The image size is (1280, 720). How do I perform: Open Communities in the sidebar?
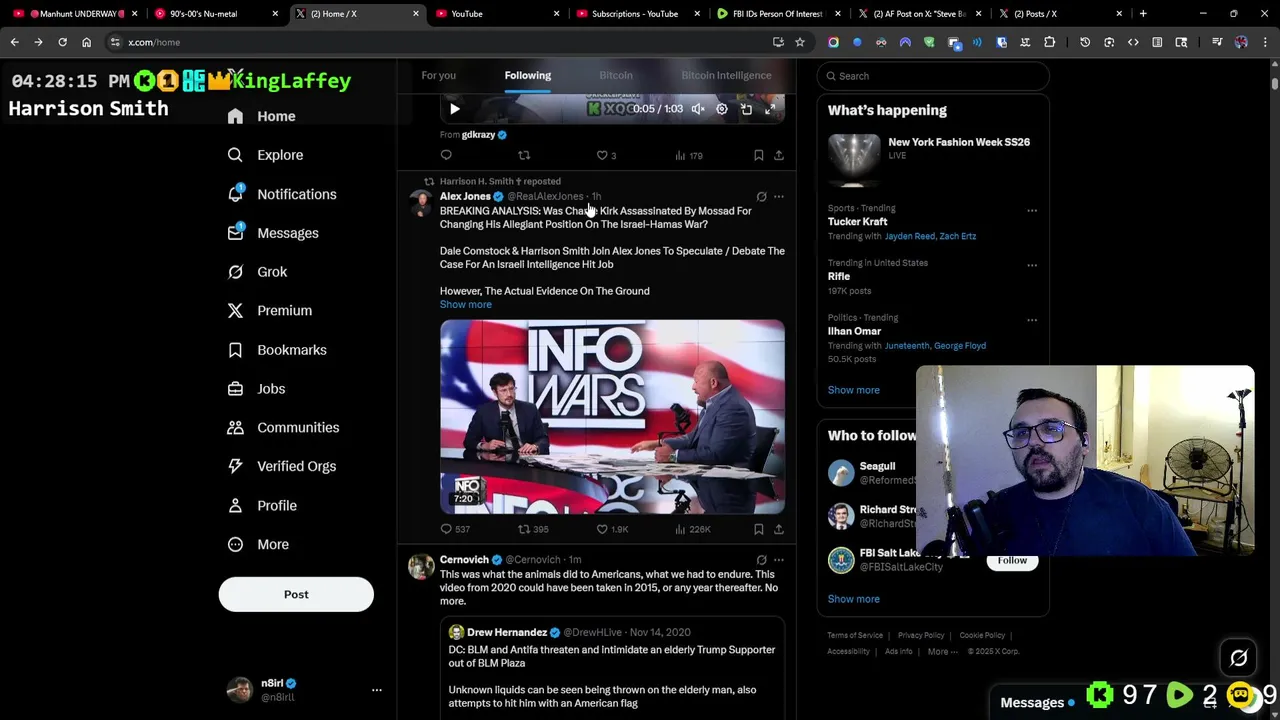[283, 428]
